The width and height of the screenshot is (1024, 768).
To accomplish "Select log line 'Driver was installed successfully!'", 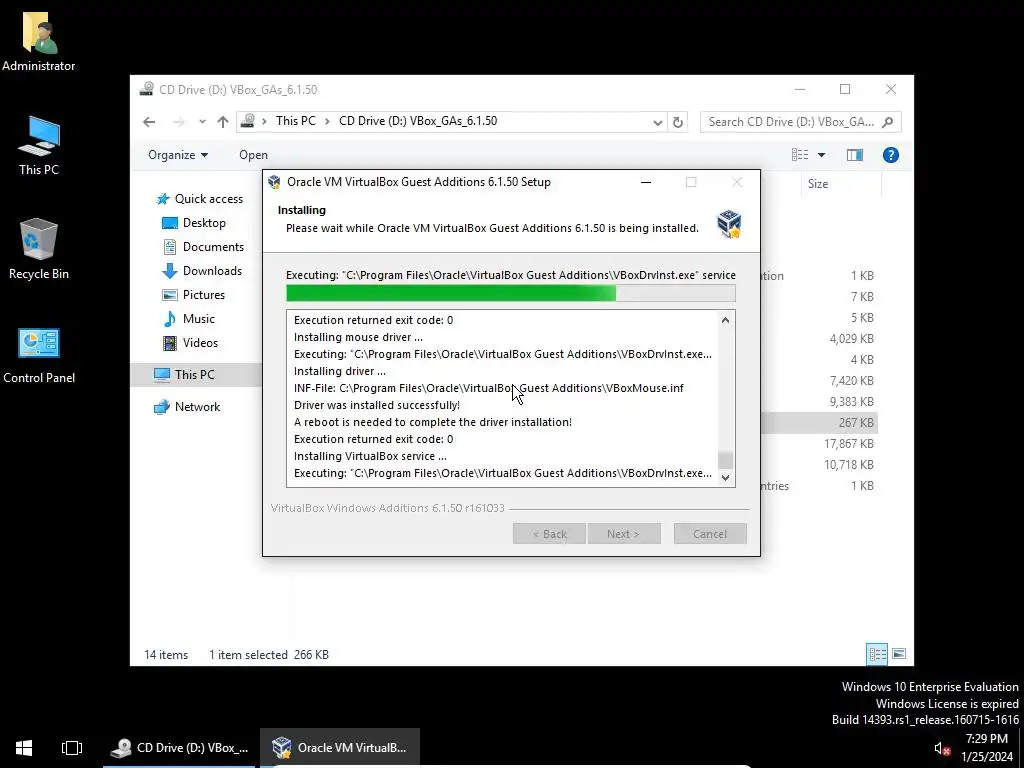I will pos(377,405).
